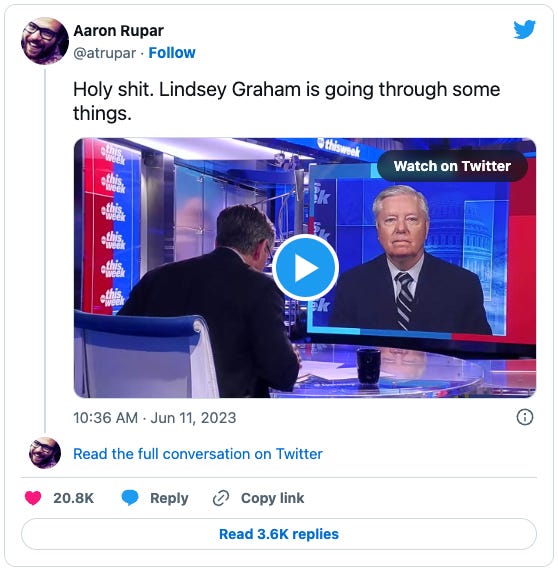
Task: Follow the @atrupar account
Action: click(172, 53)
